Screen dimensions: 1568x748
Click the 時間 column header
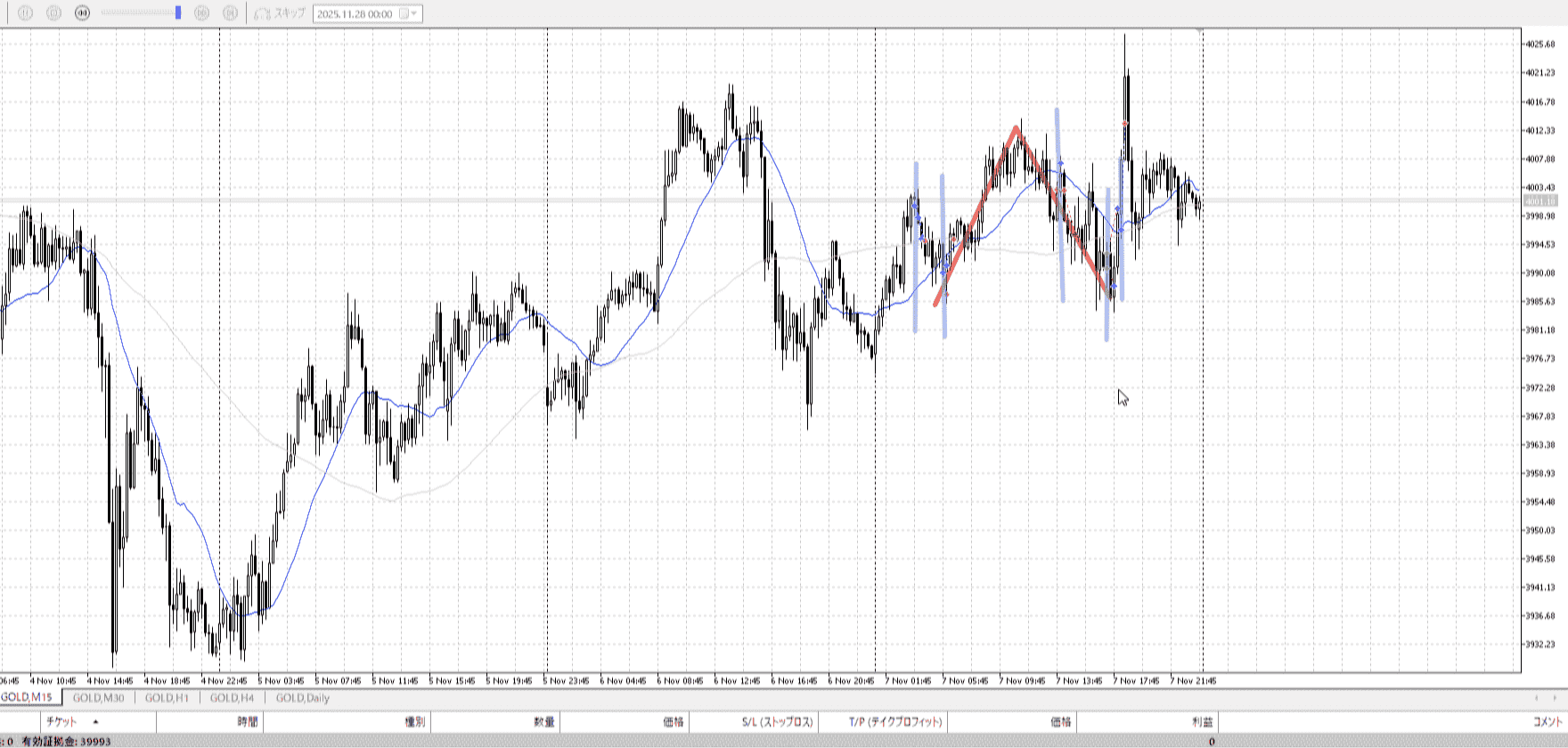(x=247, y=721)
